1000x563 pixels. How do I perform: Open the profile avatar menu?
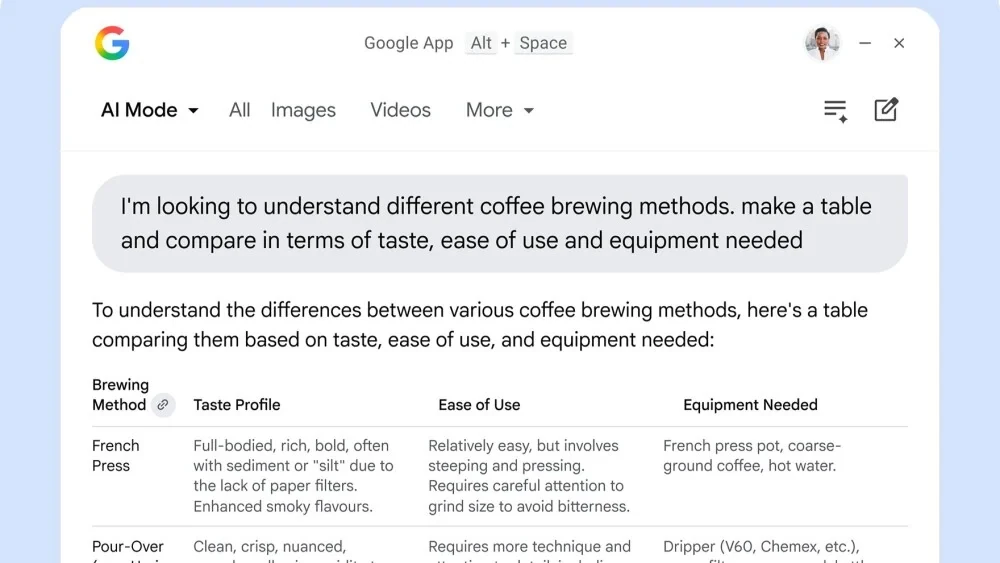pyautogui.click(x=822, y=43)
